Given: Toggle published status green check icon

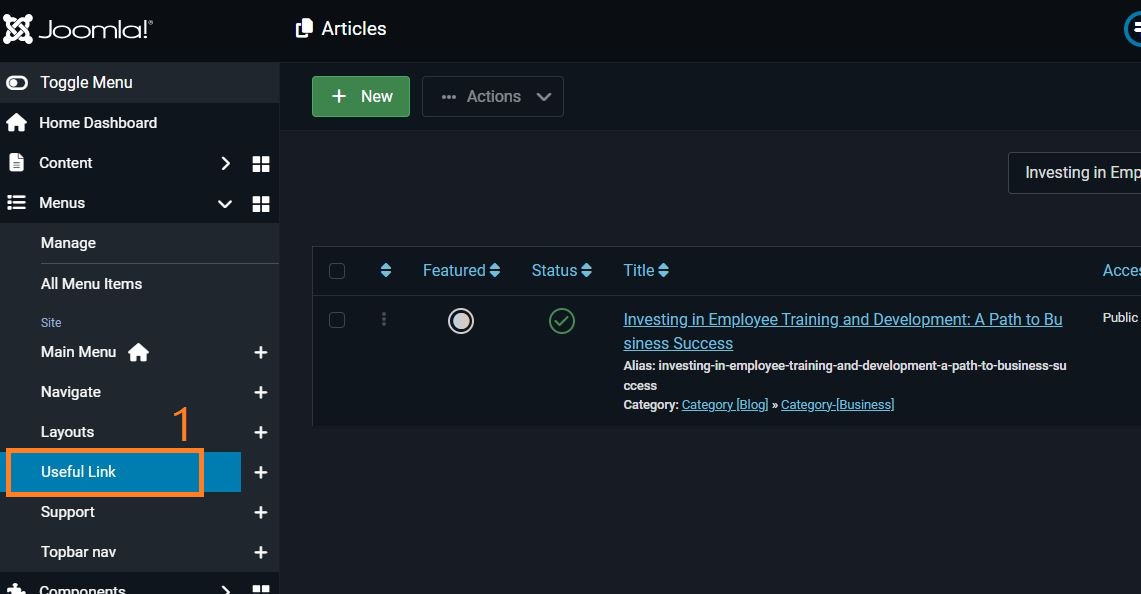Looking at the screenshot, I should (x=562, y=321).
